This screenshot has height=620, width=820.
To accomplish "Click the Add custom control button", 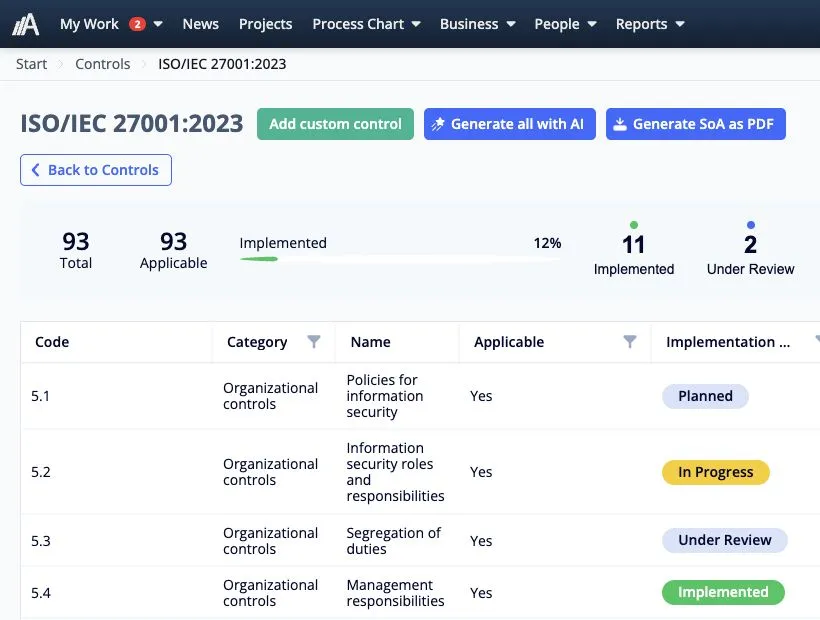I will pyautogui.click(x=335, y=124).
